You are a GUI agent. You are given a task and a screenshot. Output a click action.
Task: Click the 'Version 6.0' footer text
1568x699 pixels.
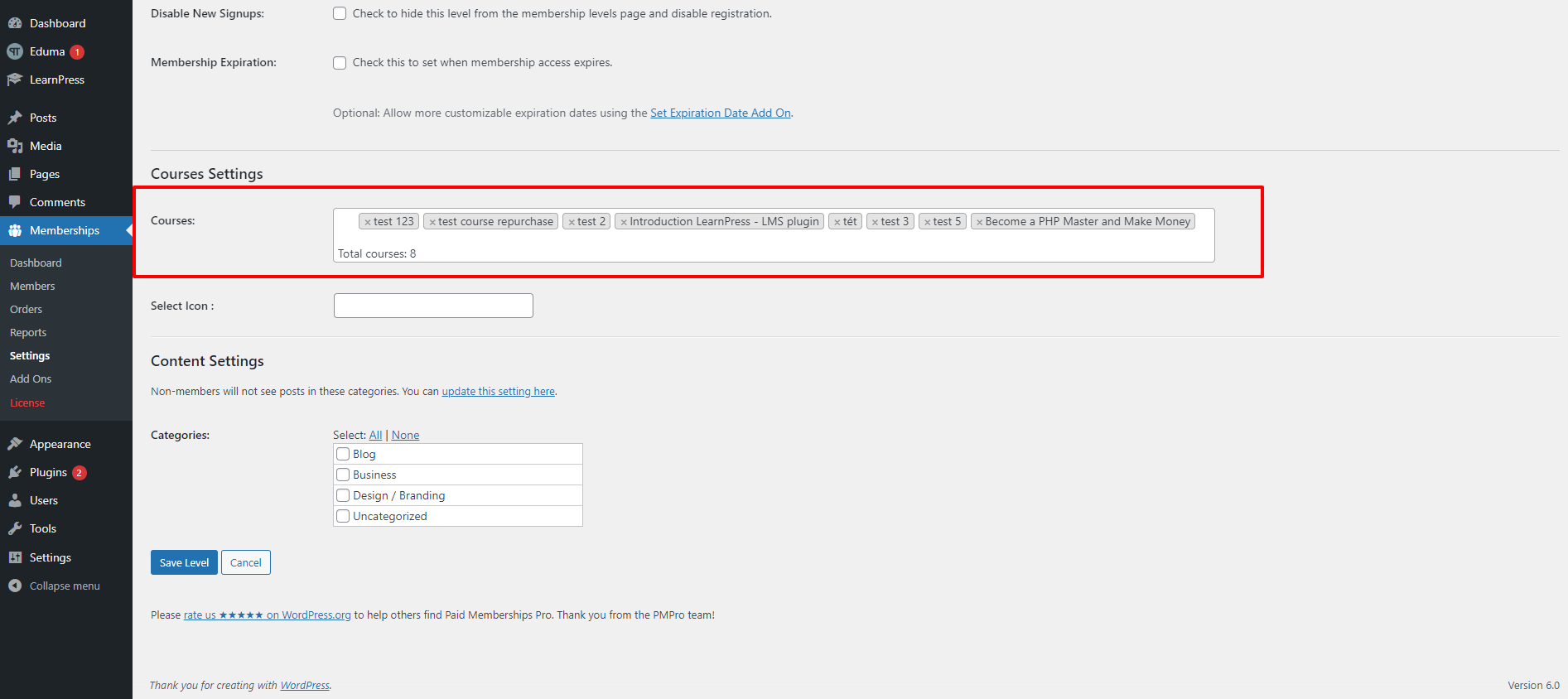pyautogui.click(x=1533, y=685)
